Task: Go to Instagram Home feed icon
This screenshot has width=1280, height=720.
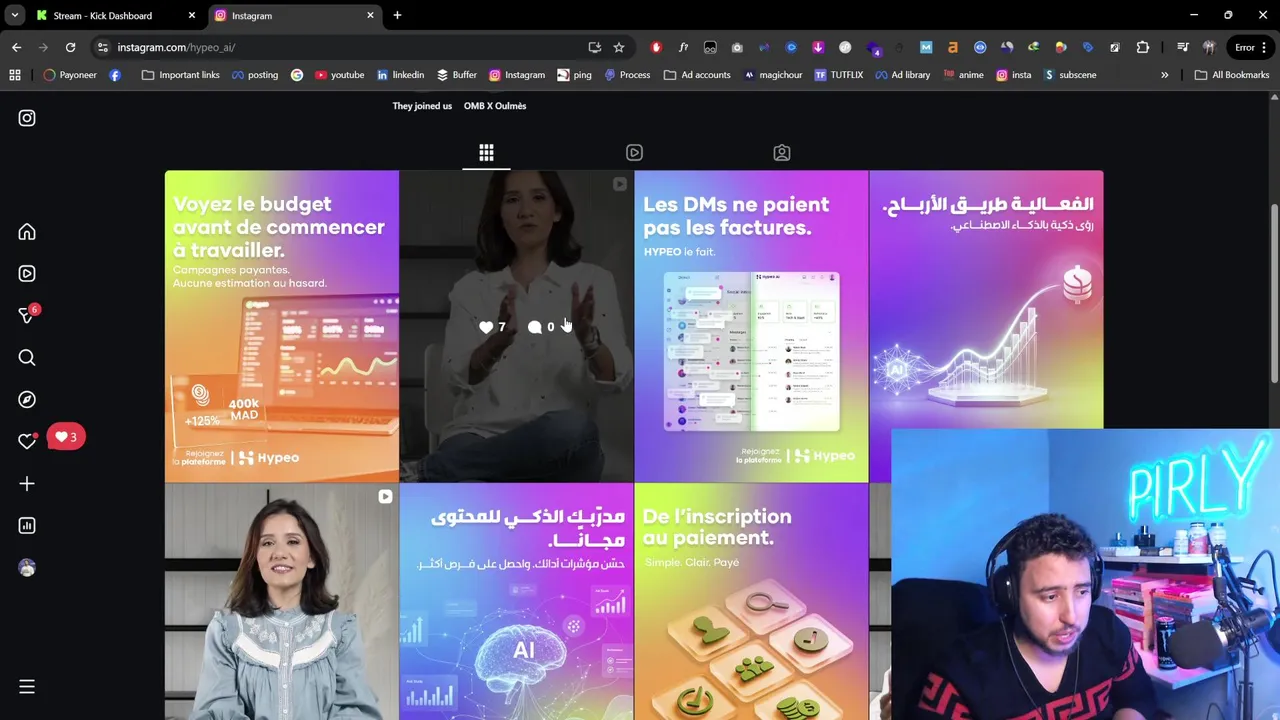Action: (x=27, y=232)
